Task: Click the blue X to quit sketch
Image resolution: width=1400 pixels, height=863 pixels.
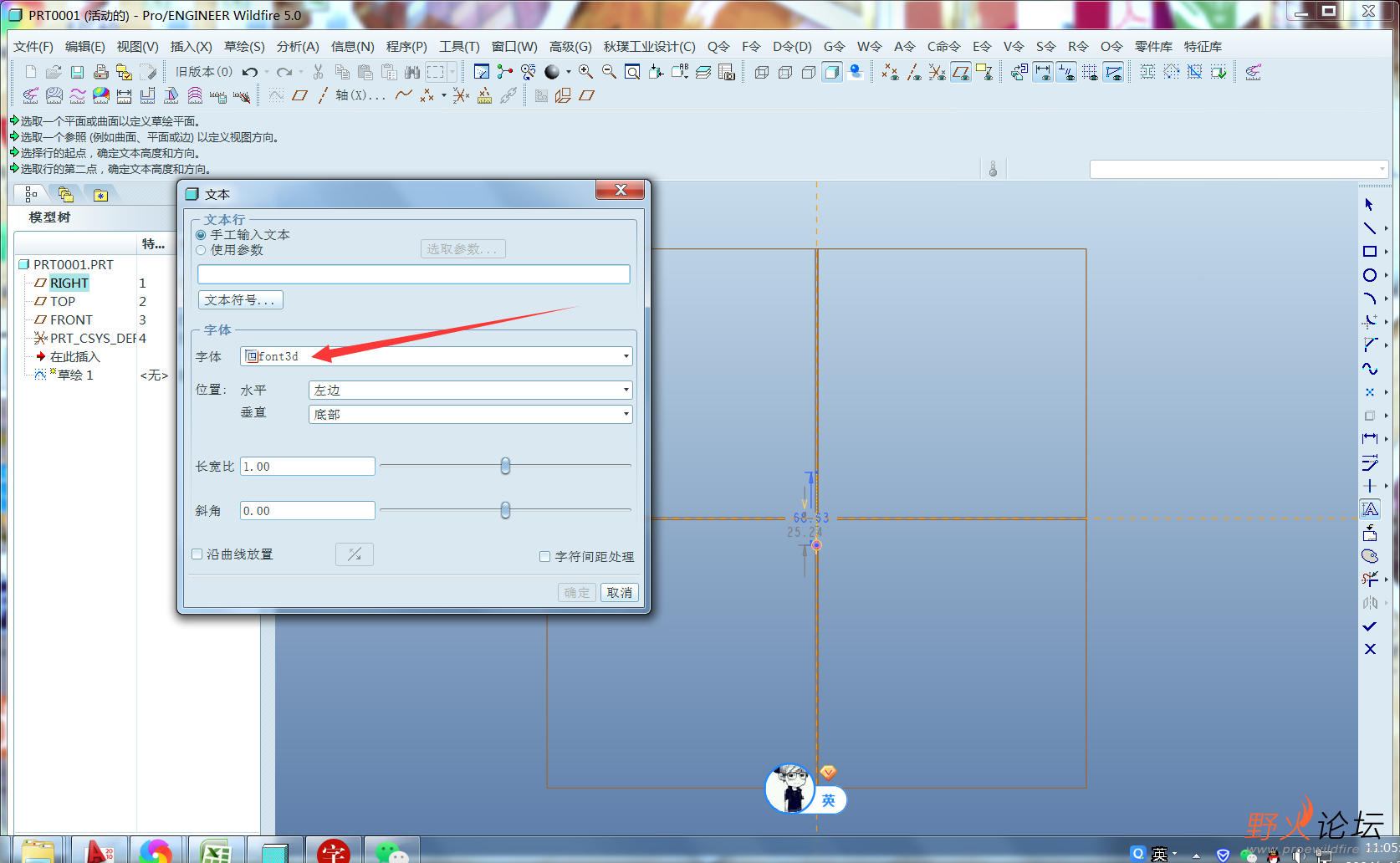Action: pos(1369,649)
